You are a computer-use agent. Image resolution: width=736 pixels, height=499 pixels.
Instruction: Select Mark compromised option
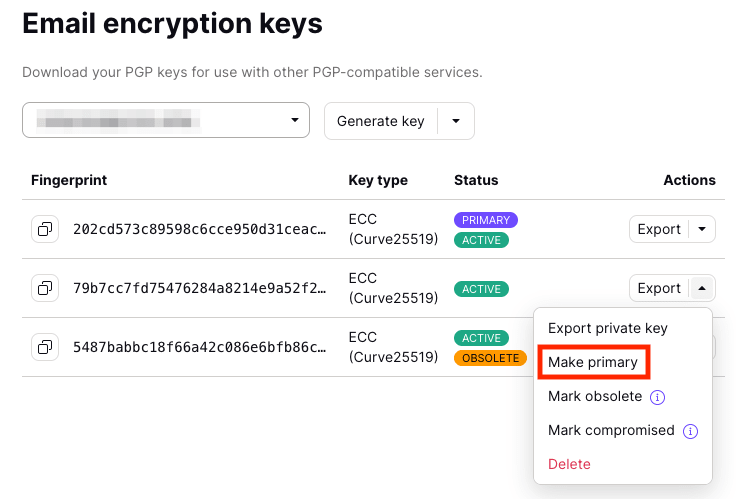tap(611, 430)
